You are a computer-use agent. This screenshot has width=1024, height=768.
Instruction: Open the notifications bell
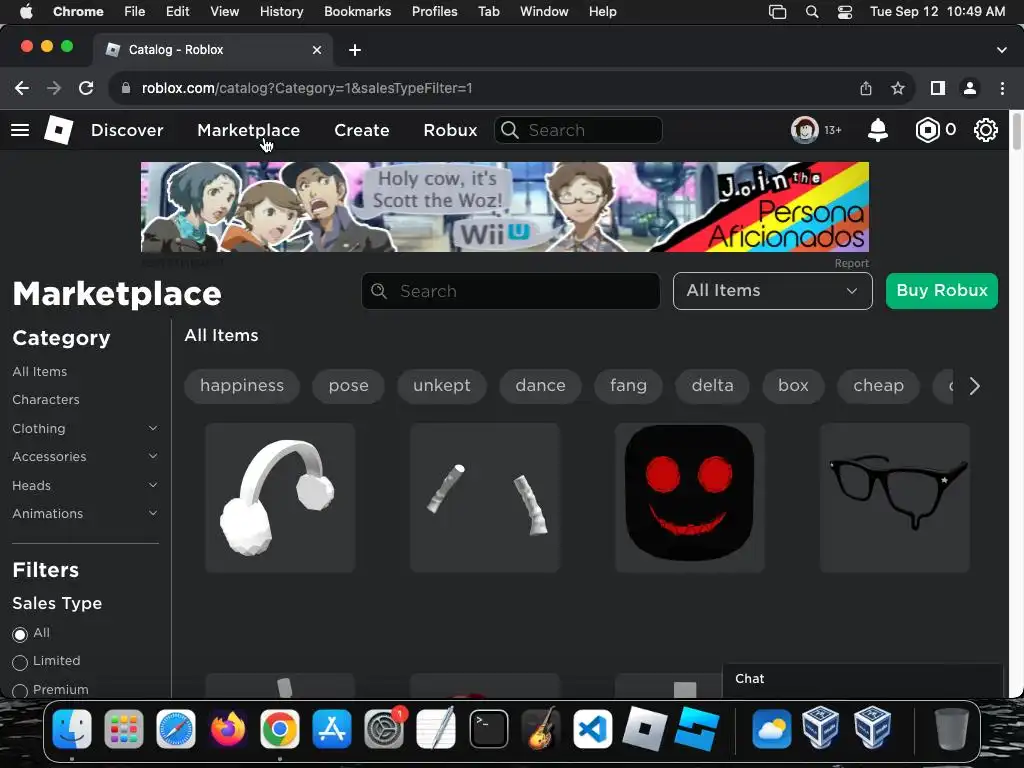[x=878, y=130]
